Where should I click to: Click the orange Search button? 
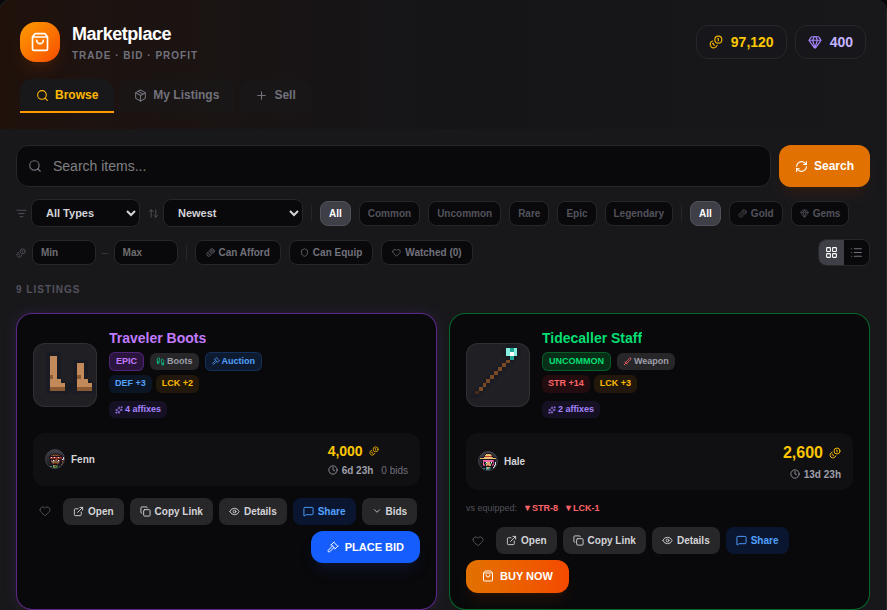[824, 166]
